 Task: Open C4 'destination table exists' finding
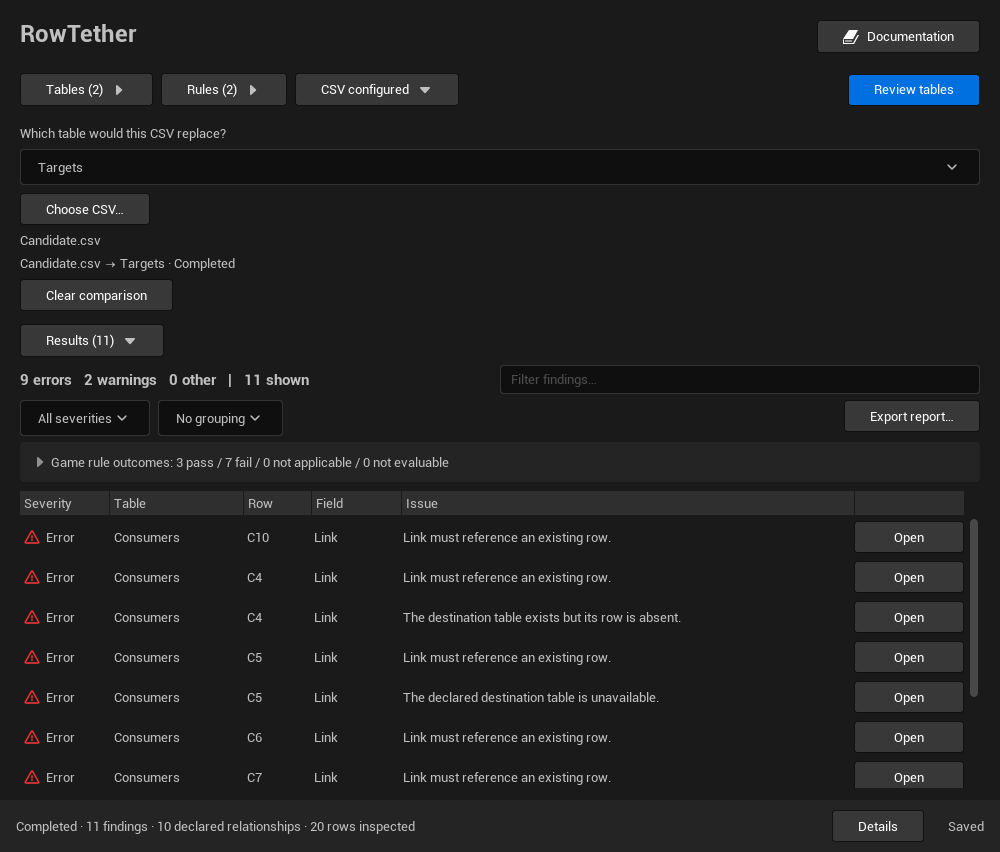909,617
